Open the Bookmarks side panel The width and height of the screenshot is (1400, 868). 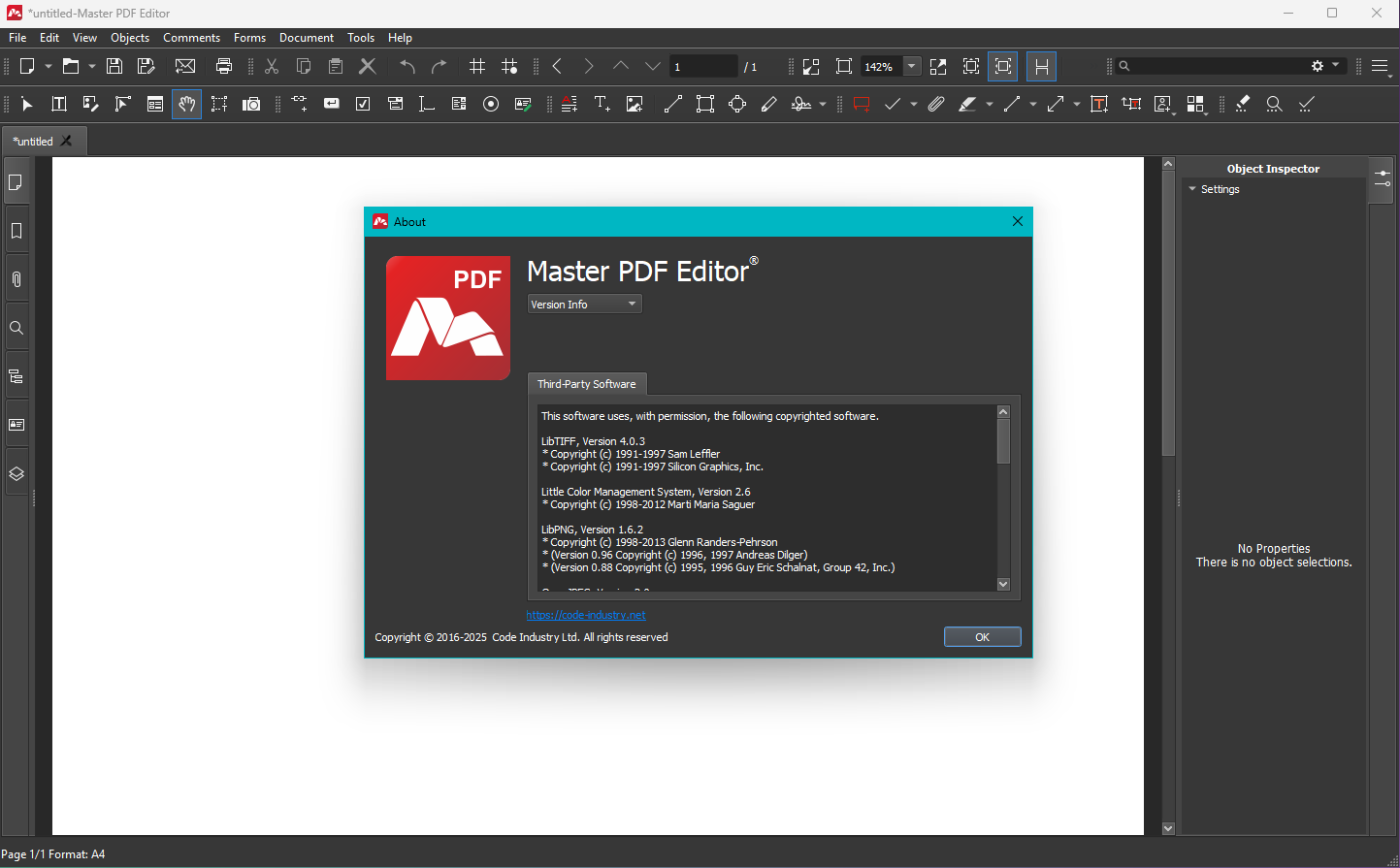point(16,231)
